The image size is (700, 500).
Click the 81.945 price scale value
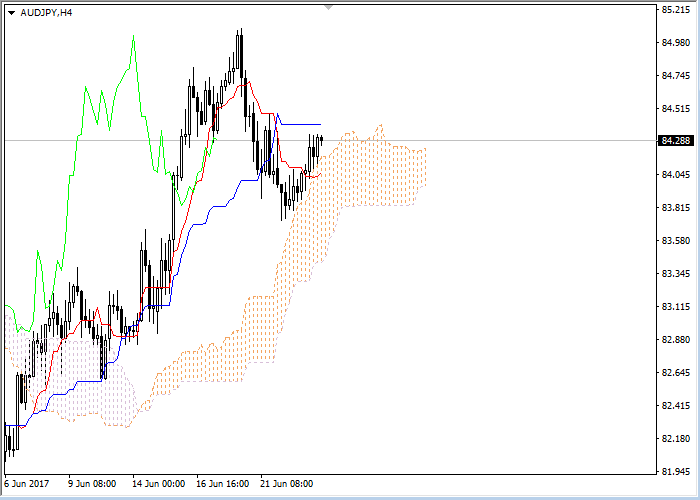[675, 472]
